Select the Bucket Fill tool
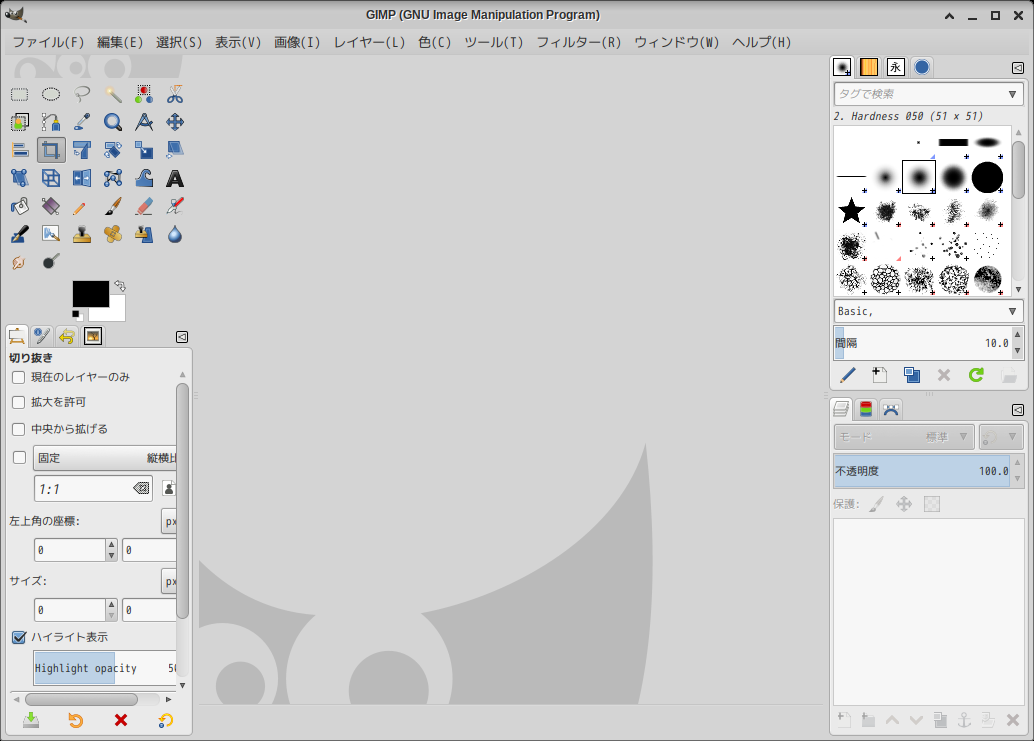 tap(20, 206)
